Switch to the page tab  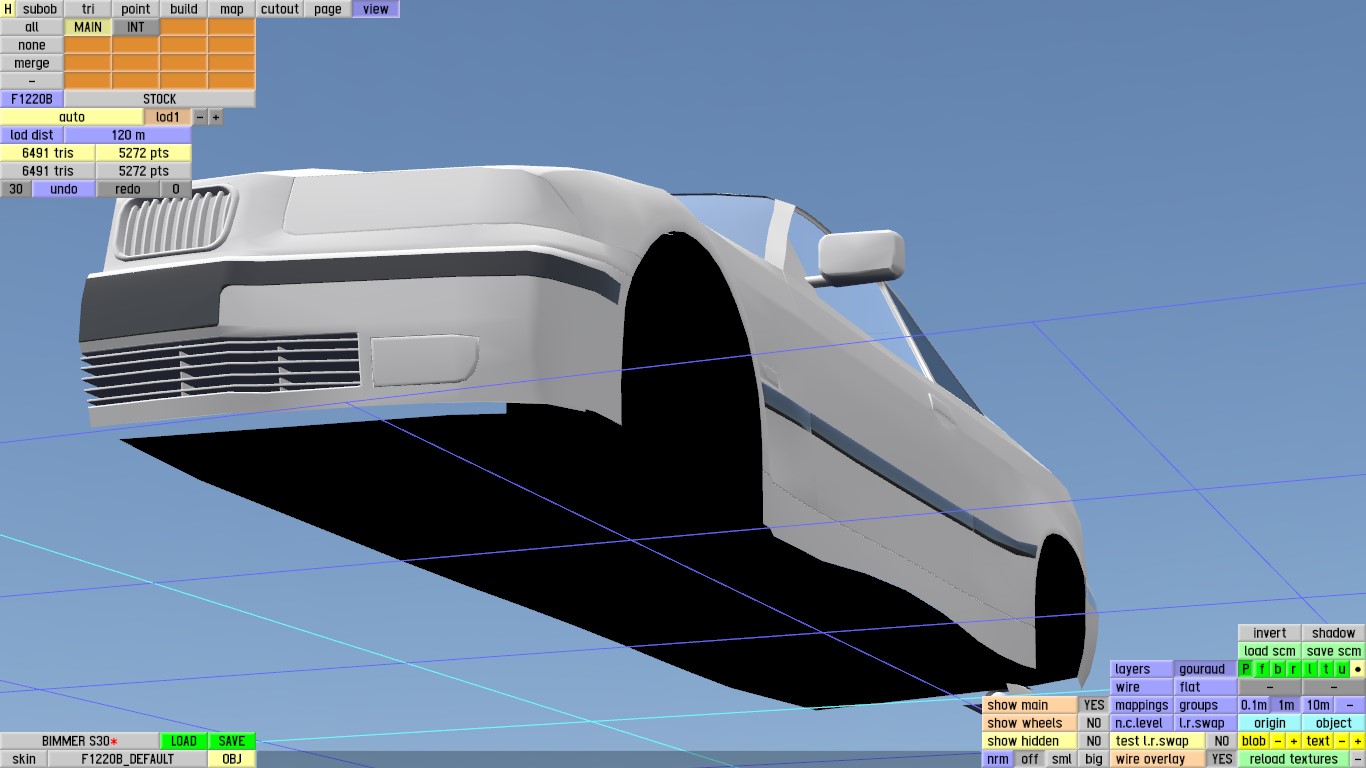click(x=328, y=9)
